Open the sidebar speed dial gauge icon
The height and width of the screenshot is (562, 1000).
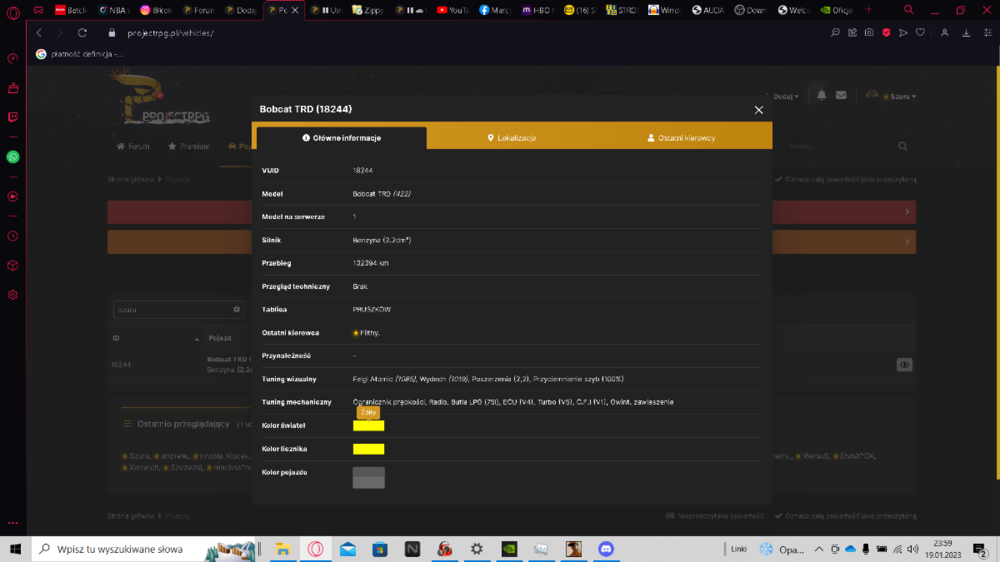click(x=13, y=59)
